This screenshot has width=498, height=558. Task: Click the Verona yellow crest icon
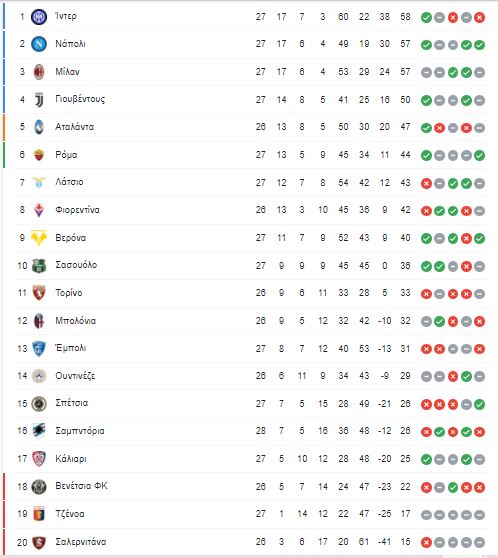click(x=39, y=238)
